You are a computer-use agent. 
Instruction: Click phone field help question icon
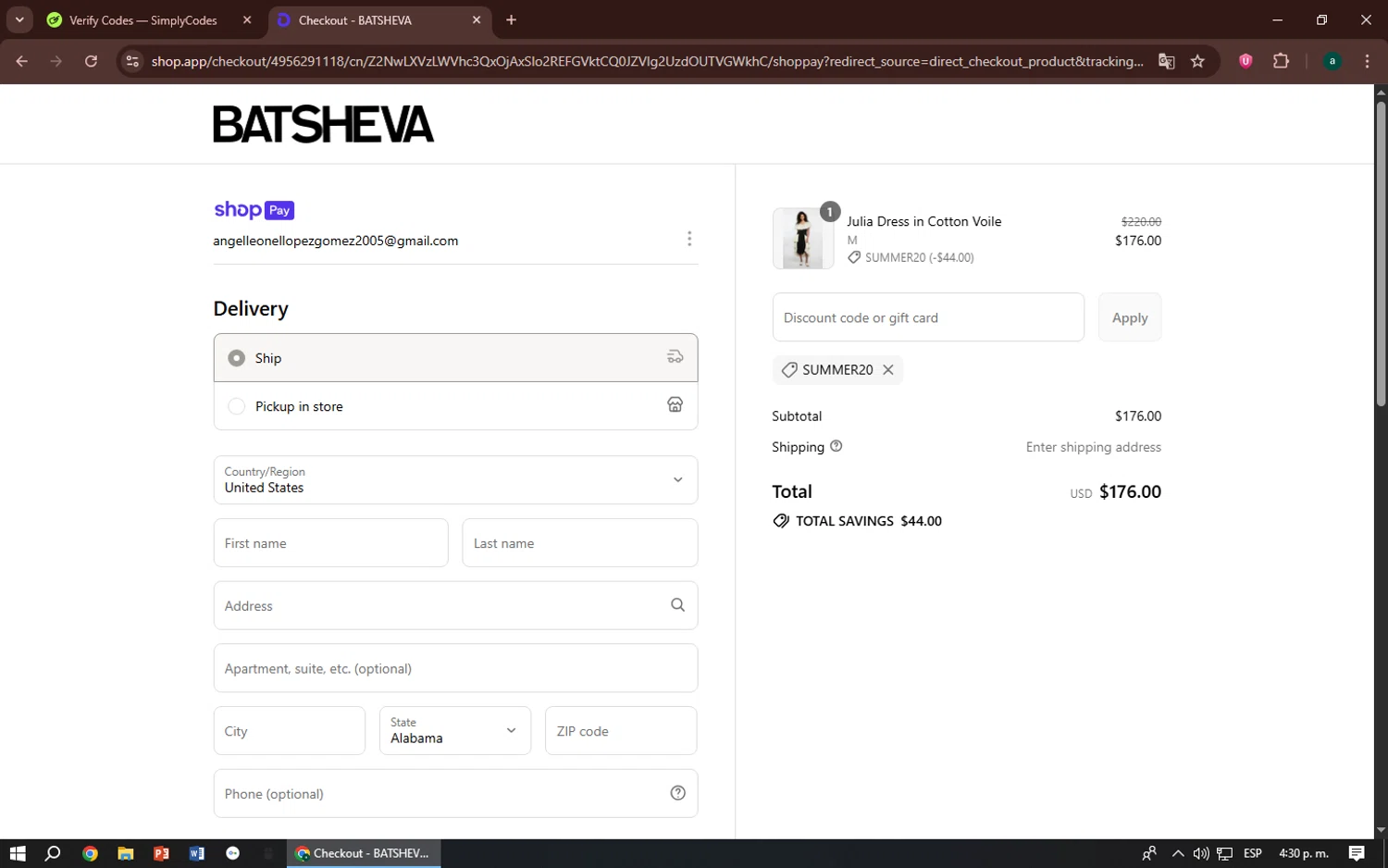click(677, 793)
